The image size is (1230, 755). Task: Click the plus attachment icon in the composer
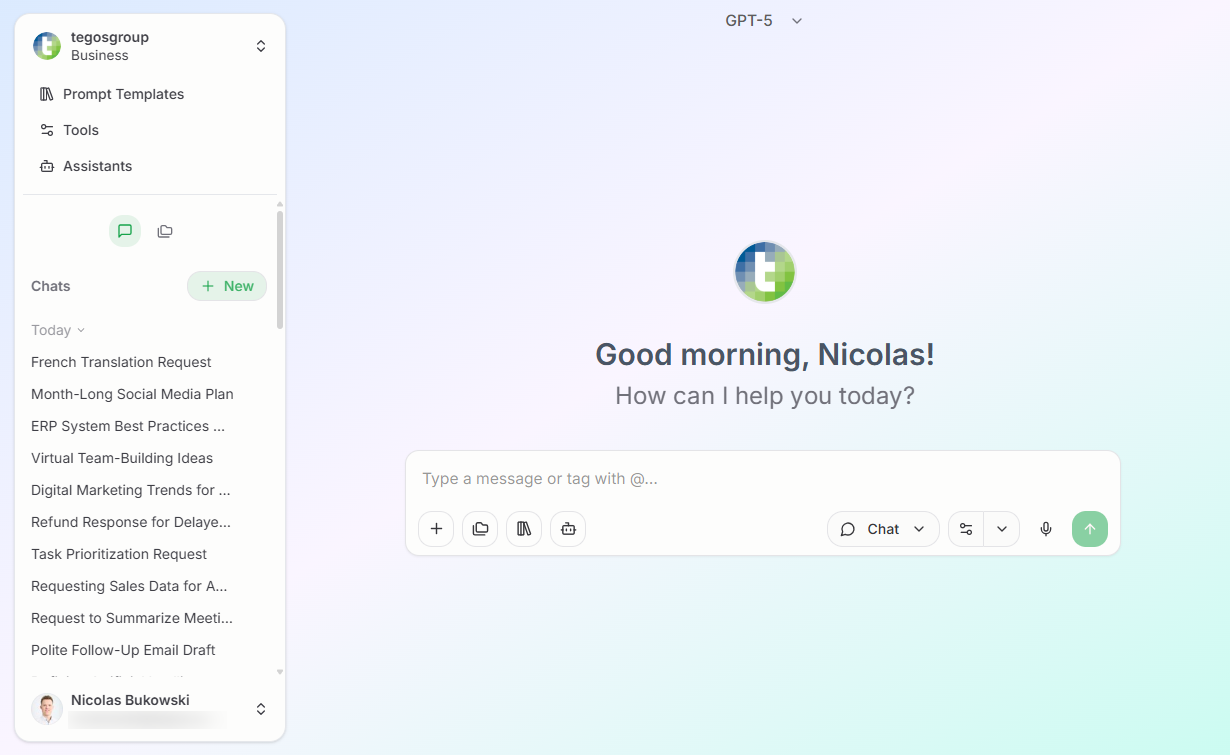[x=436, y=529]
